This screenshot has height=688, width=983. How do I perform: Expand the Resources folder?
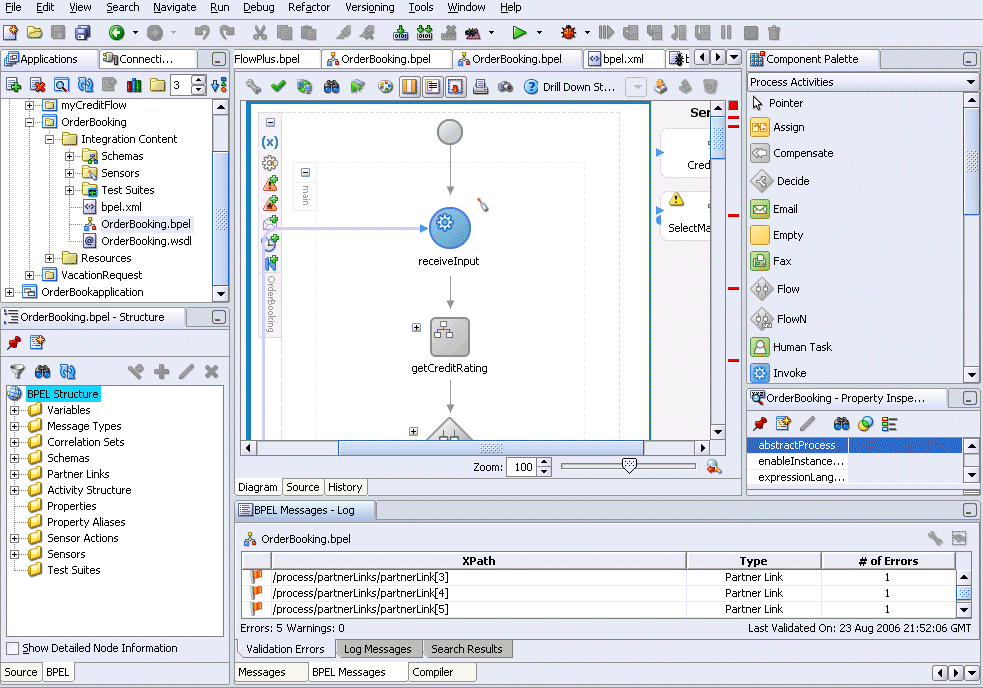coord(50,258)
